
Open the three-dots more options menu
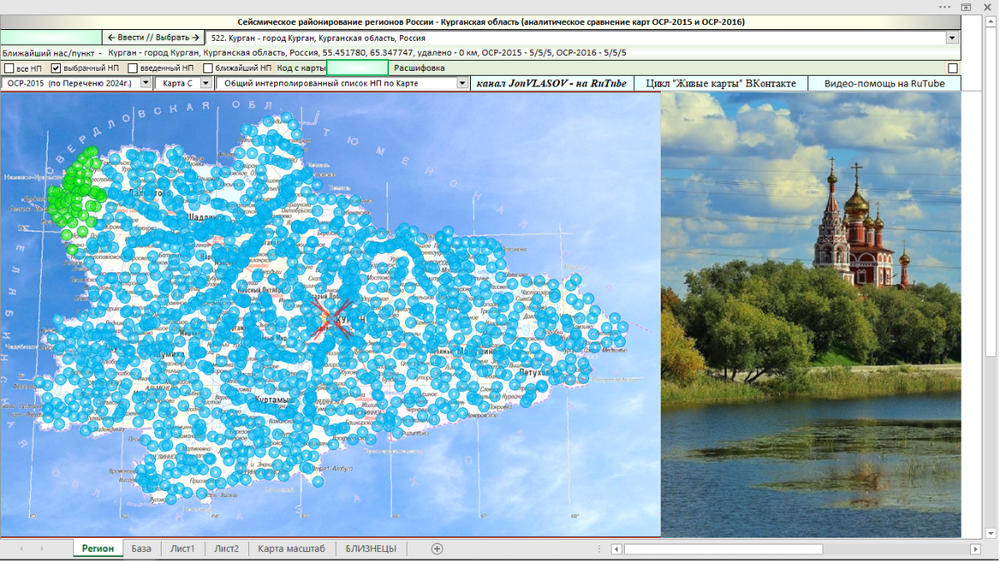(x=945, y=7)
